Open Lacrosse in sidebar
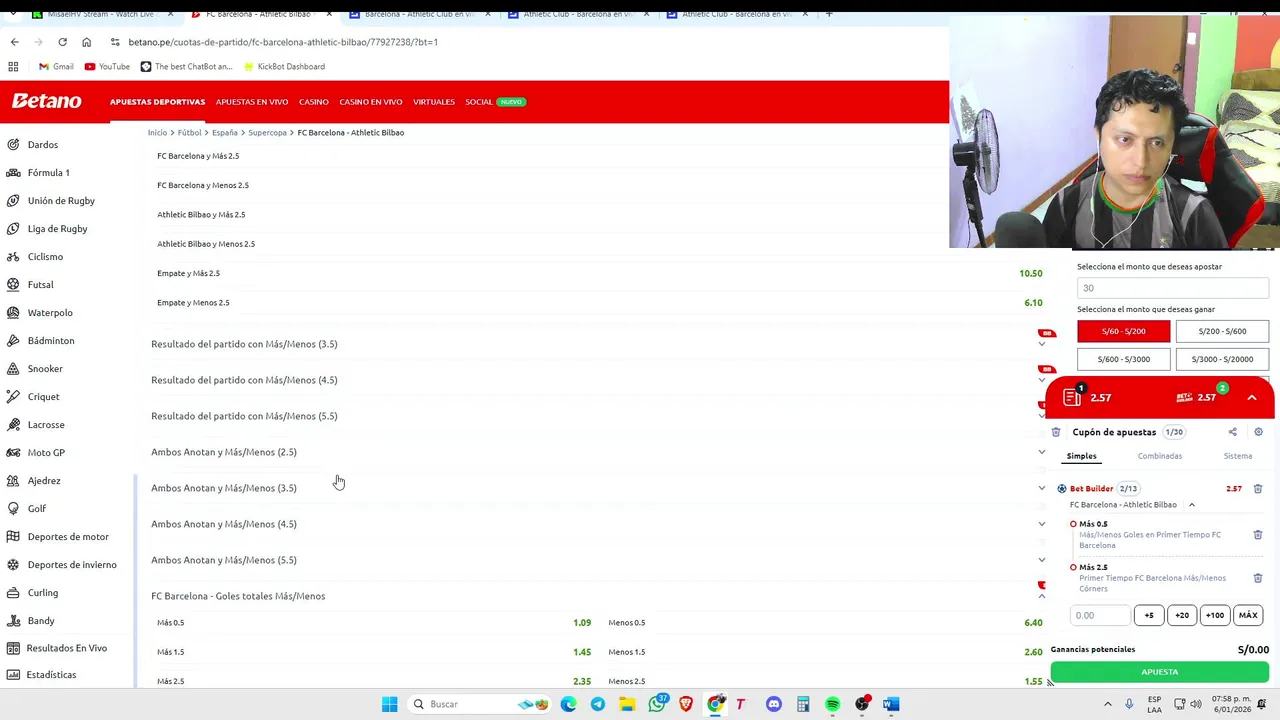Screen dimensions: 1280x720 click(x=46, y=424)
